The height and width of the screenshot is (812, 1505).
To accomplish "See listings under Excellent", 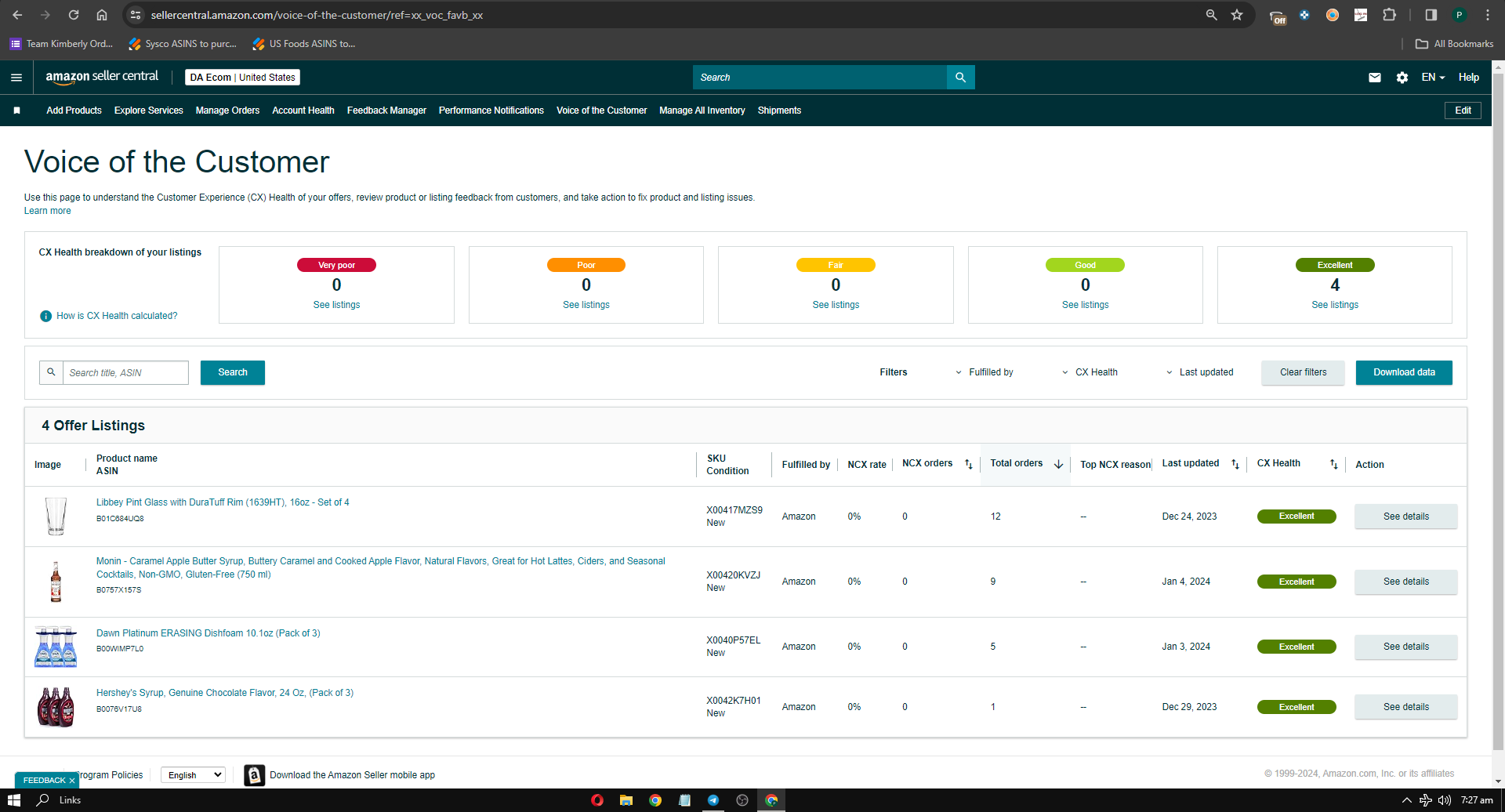I will pos(1334,305).
